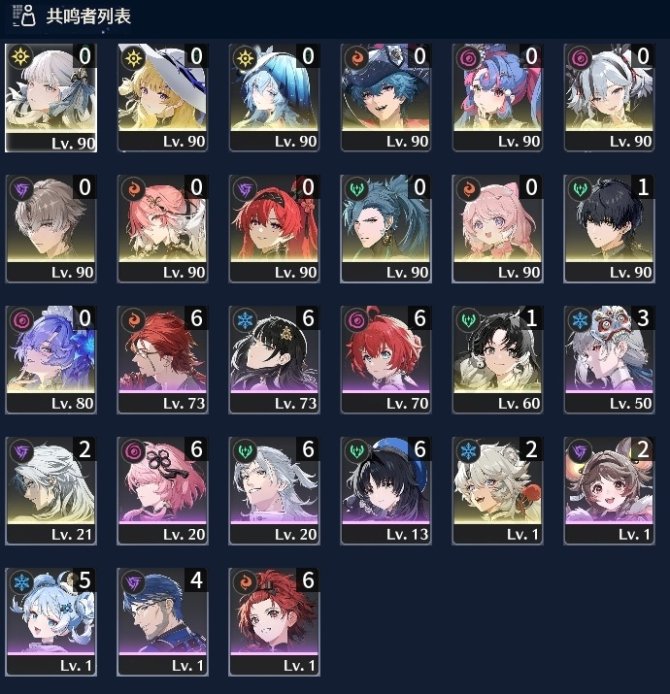Click Fusion element icon on pink cat-eared character

[x=468, y=189]
